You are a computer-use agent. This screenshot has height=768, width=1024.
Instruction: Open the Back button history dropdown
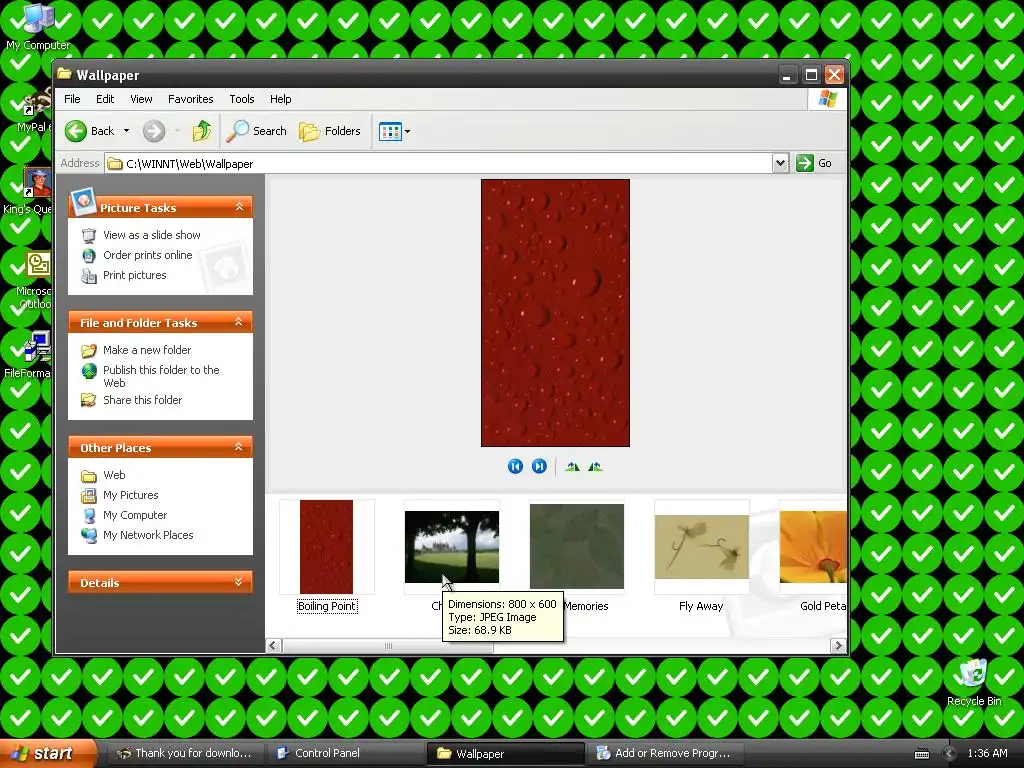[x=127, y=131]
